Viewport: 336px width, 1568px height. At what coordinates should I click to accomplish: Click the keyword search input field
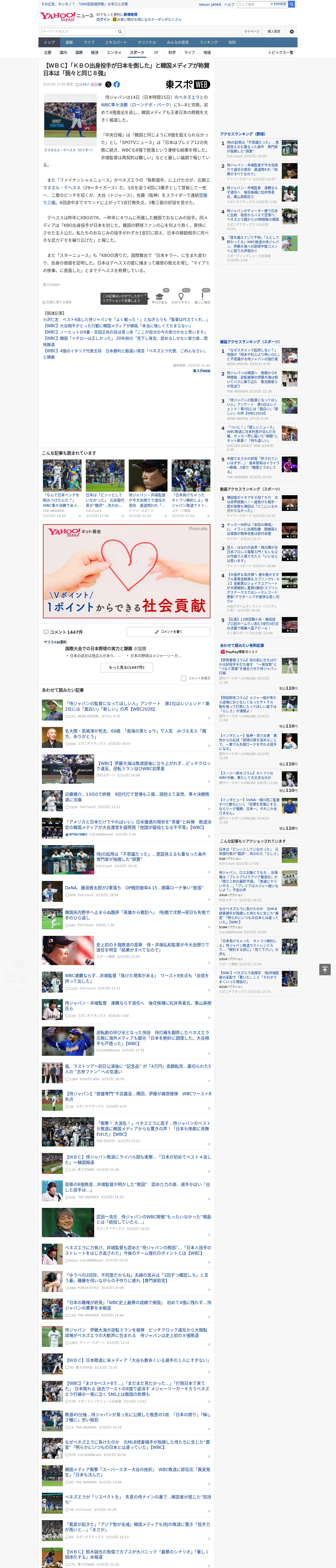coord(79,32)
